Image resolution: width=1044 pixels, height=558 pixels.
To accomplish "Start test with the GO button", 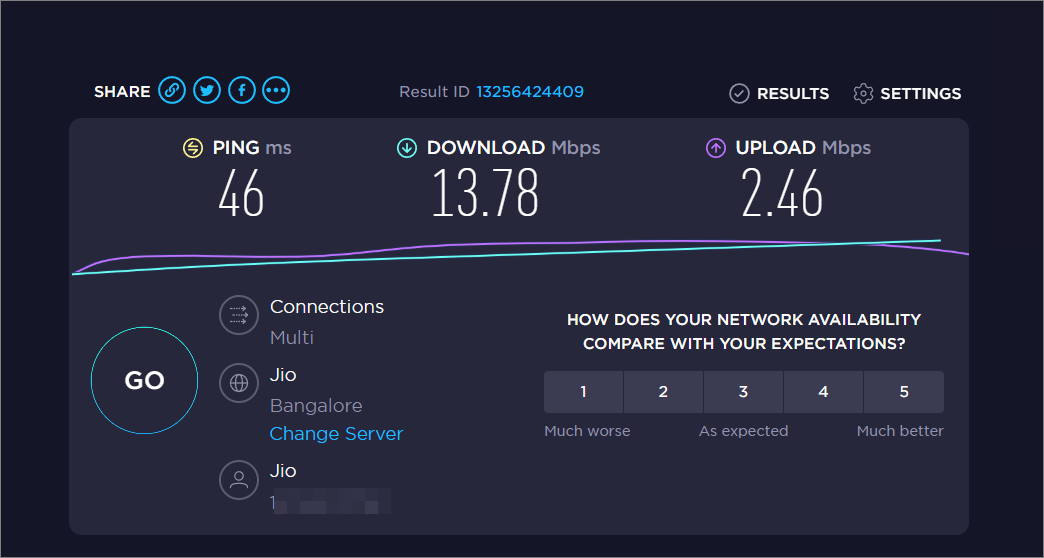I will [144, 380].
